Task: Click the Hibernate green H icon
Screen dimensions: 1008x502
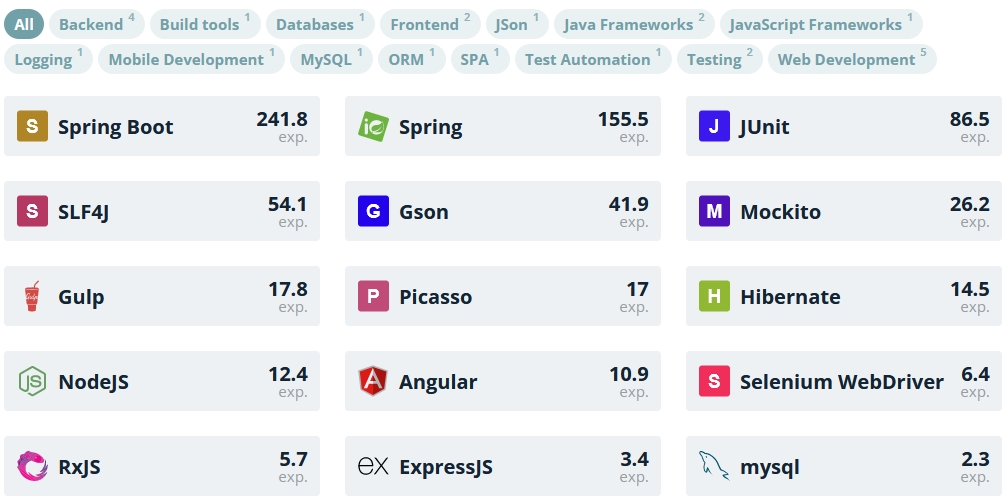Action: pyautogui.click(x=714, y=296)
